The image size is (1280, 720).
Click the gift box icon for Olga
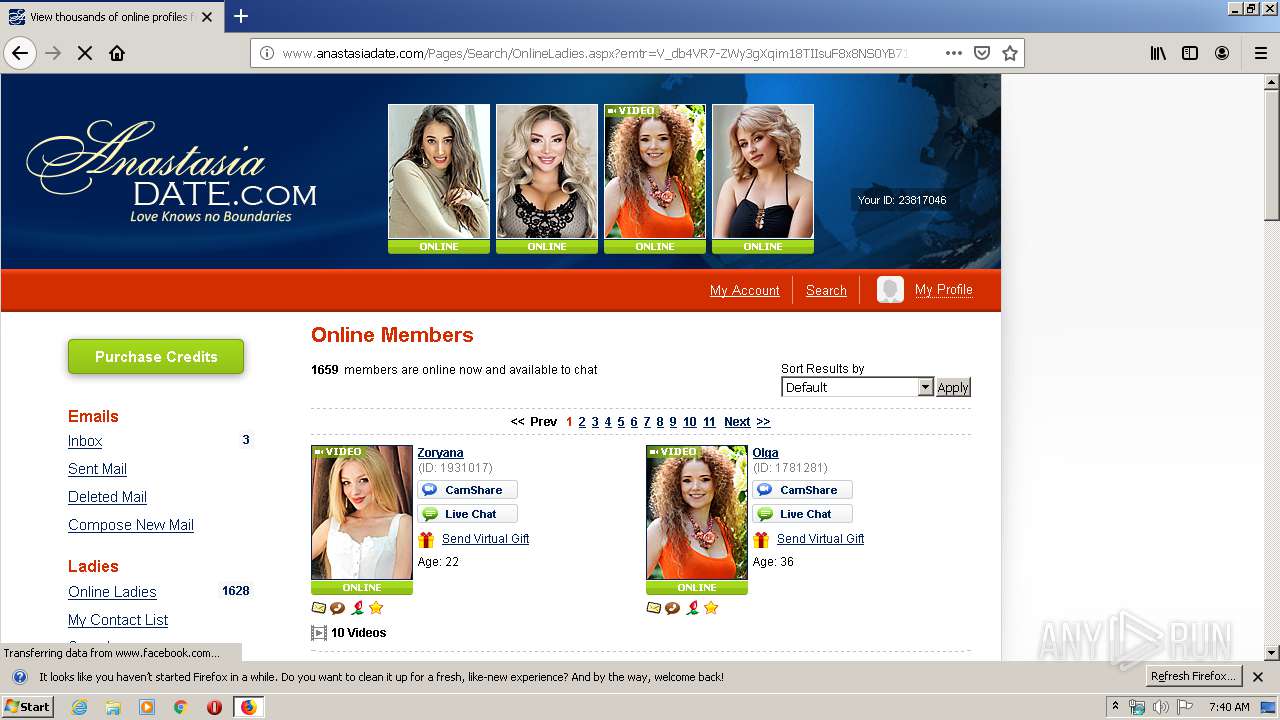coord(761,539)
